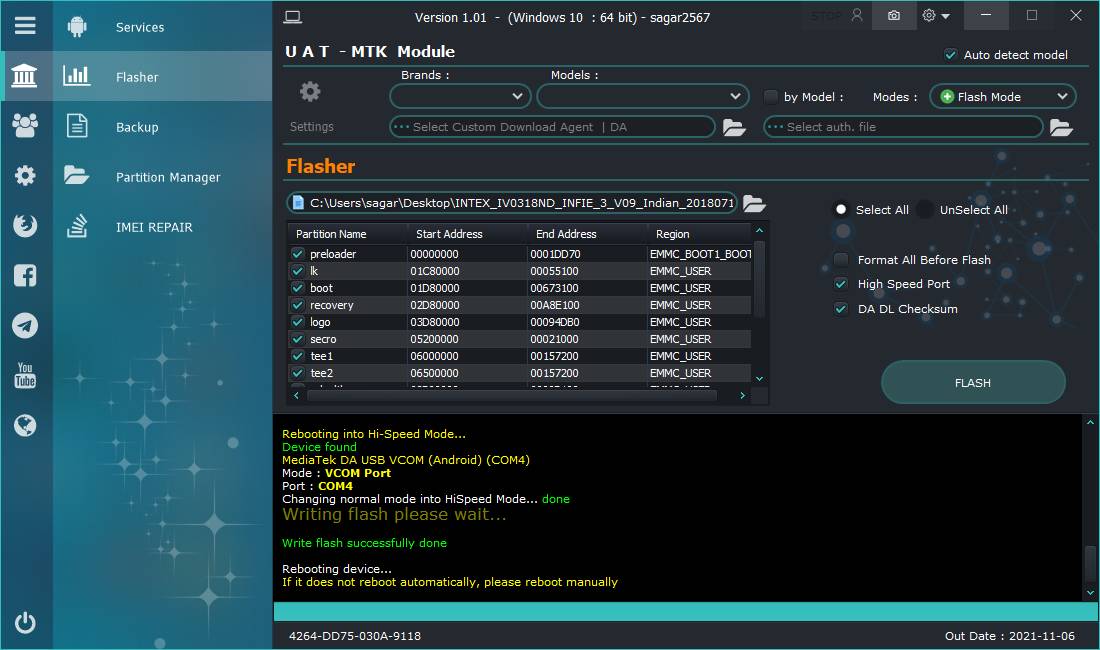The width and height of the screenshot is (1100, 650).
Task: Click the Facebook icon in sidebar
Action: 25,276
